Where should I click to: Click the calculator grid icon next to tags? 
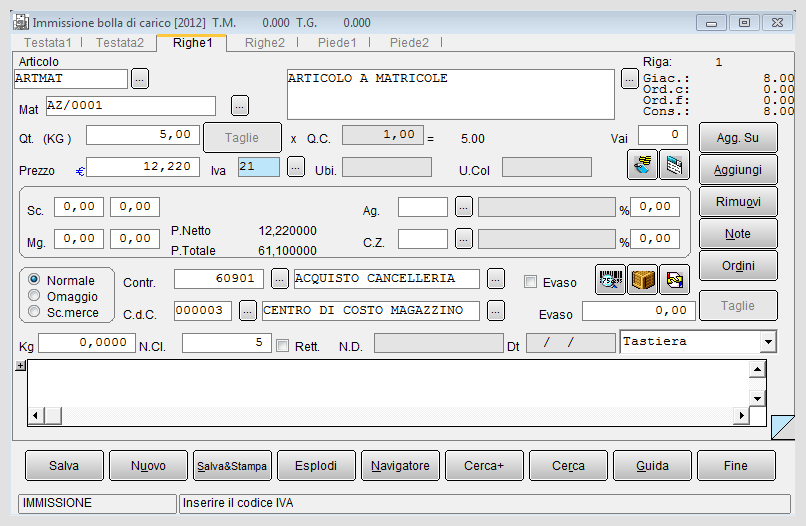[x=674, y=165]
